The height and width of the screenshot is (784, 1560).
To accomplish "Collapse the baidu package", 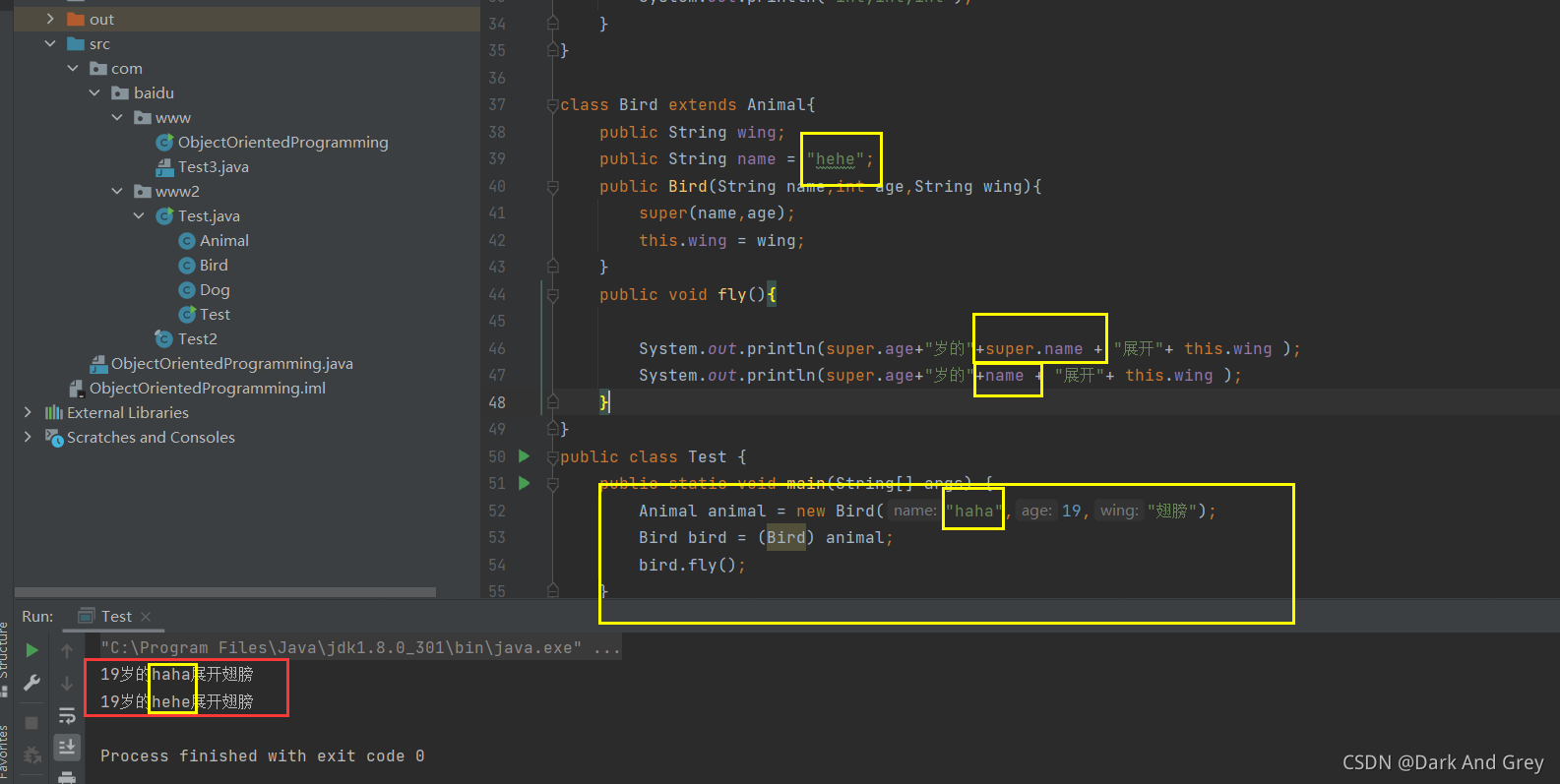I will point(94,92).
